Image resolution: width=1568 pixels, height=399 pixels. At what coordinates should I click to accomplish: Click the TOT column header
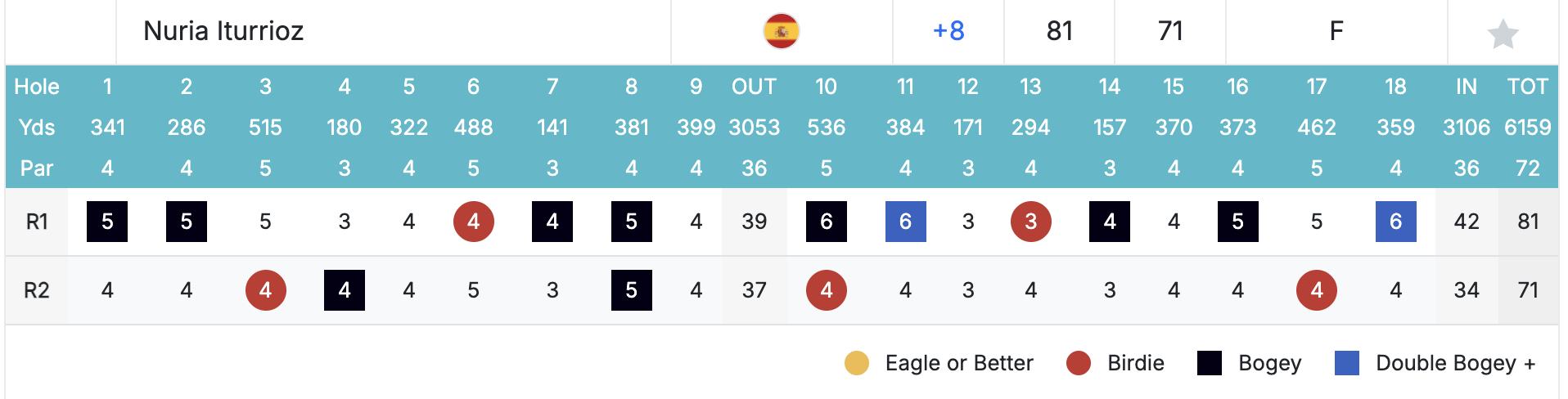pos(1527,87)
